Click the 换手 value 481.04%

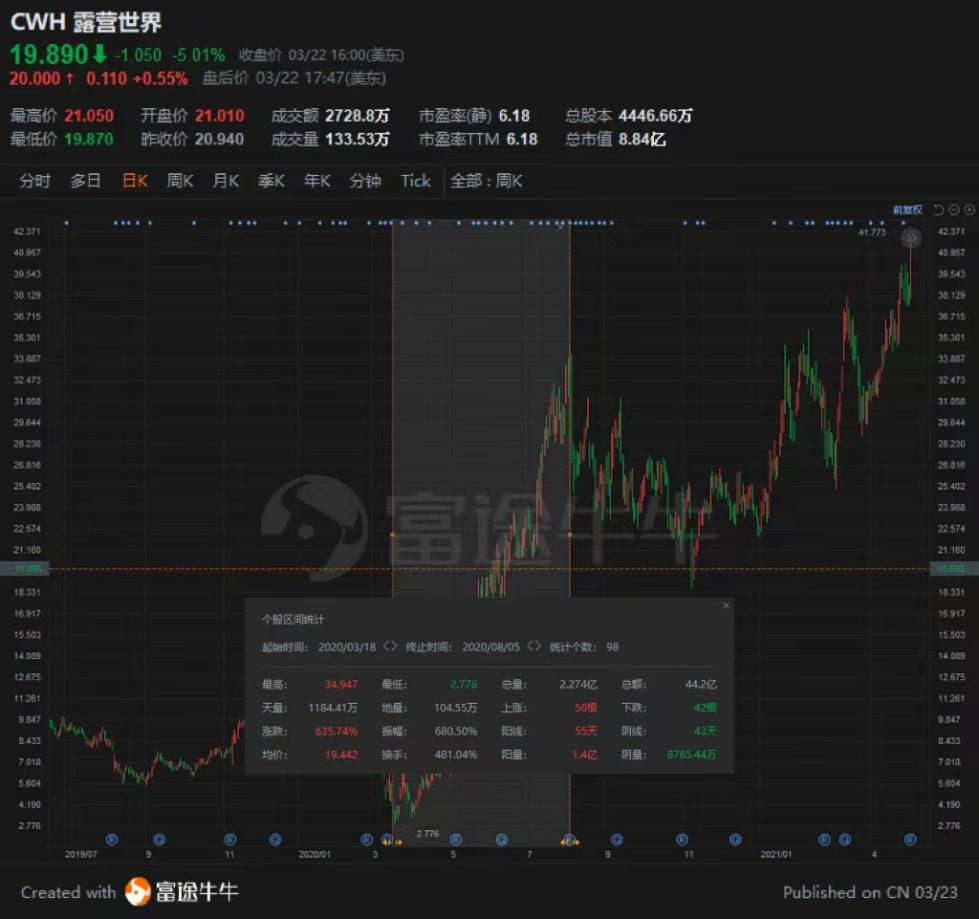(456, 755)
